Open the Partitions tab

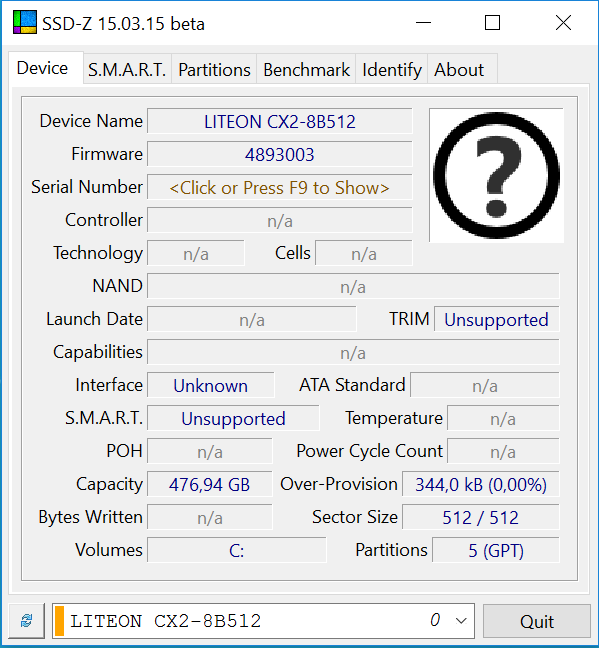[214, 69]
